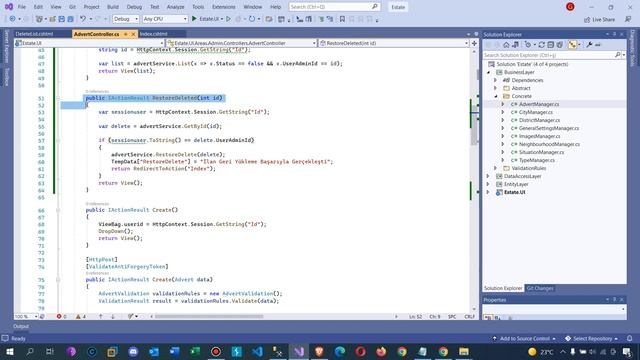Open the Output panel tab

point(21,326)
